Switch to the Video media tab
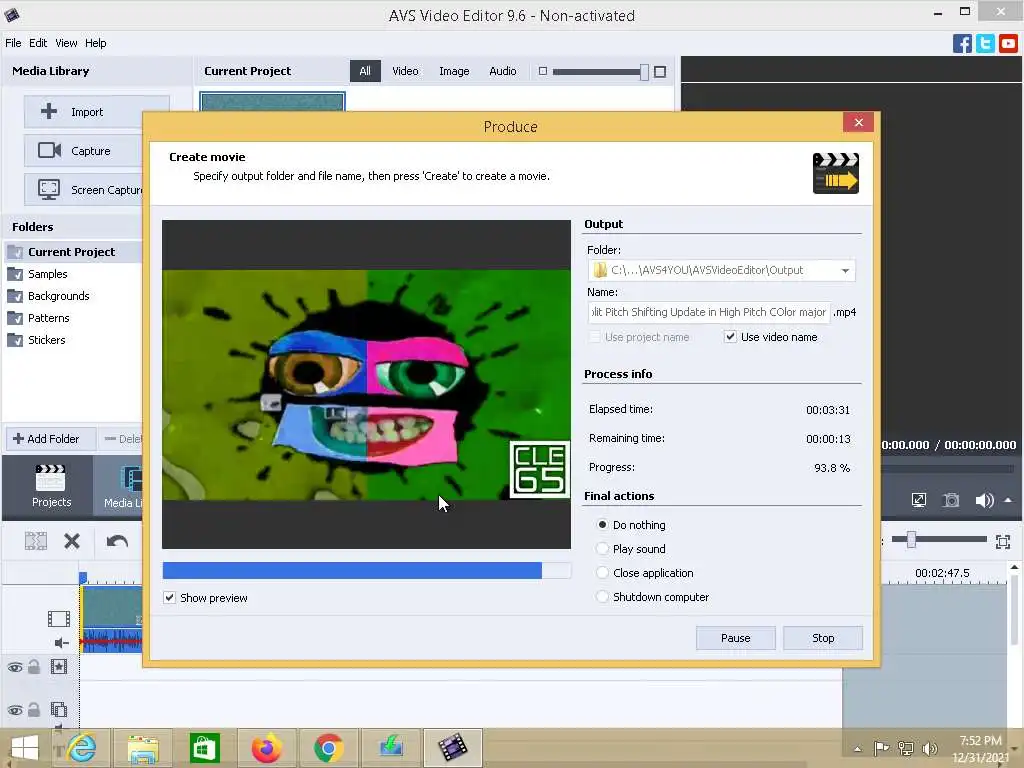Screen dimensions: 1024x768 pyautogui.click(x=405, y=71)
